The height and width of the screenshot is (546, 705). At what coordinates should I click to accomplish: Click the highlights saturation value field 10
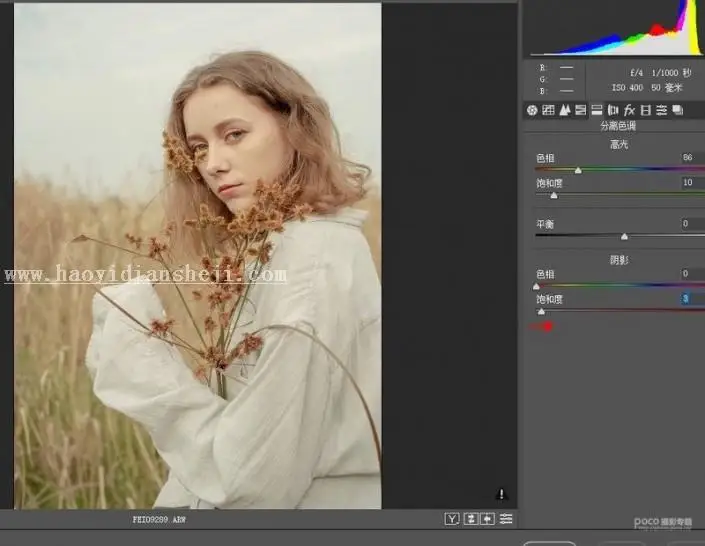pyautogui.click(x=692, y=183)
